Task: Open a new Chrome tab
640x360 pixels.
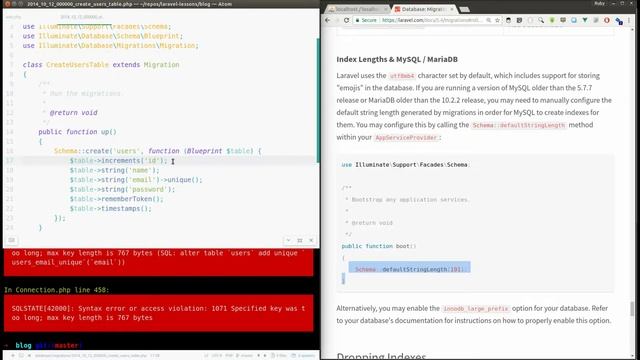Action: [x=464, y=9]
